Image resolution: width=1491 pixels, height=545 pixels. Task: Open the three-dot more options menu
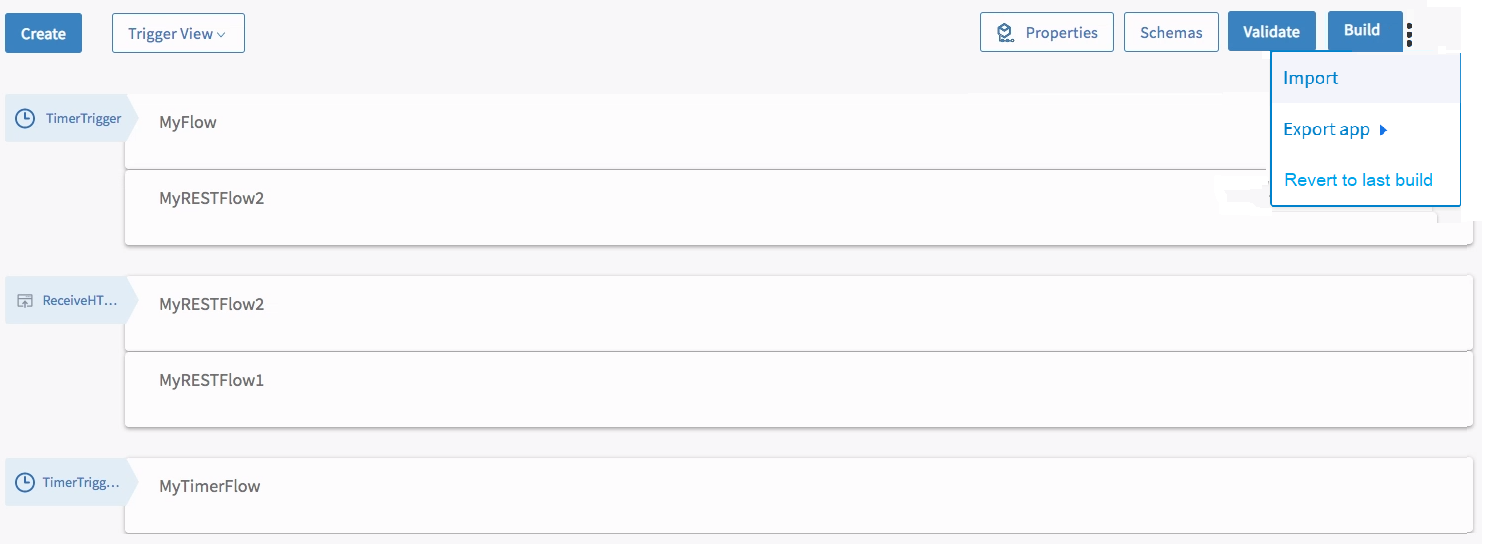(x=1409, y=35)
